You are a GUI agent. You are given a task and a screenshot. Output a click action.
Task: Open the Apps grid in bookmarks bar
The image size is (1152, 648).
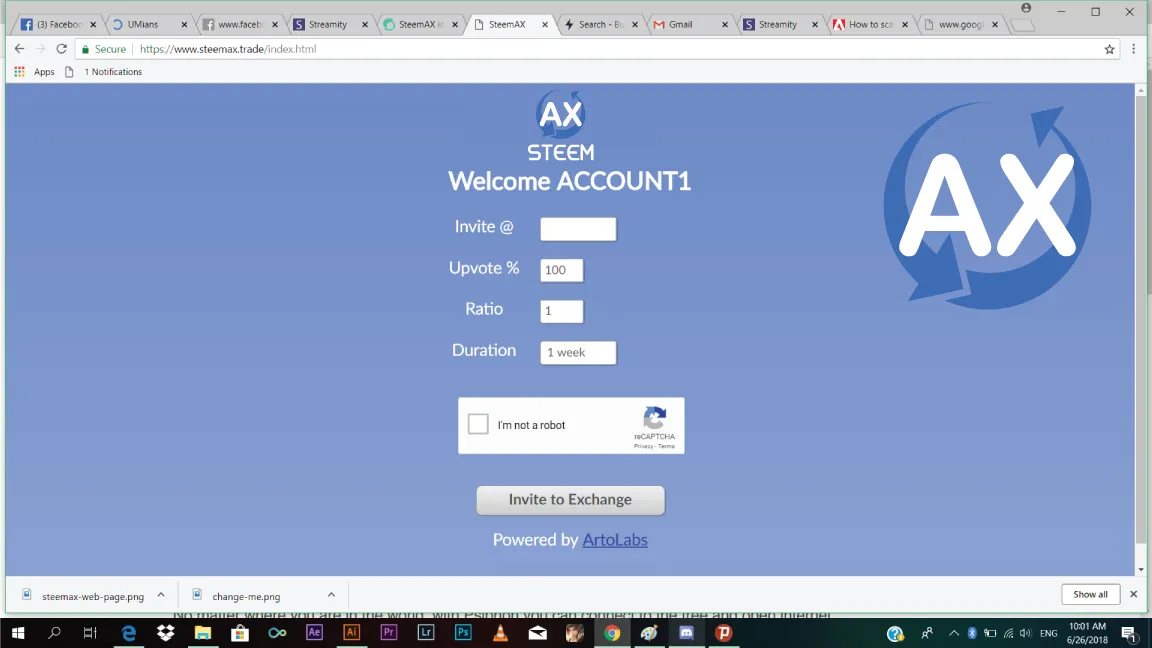click(x=35, y=72)
